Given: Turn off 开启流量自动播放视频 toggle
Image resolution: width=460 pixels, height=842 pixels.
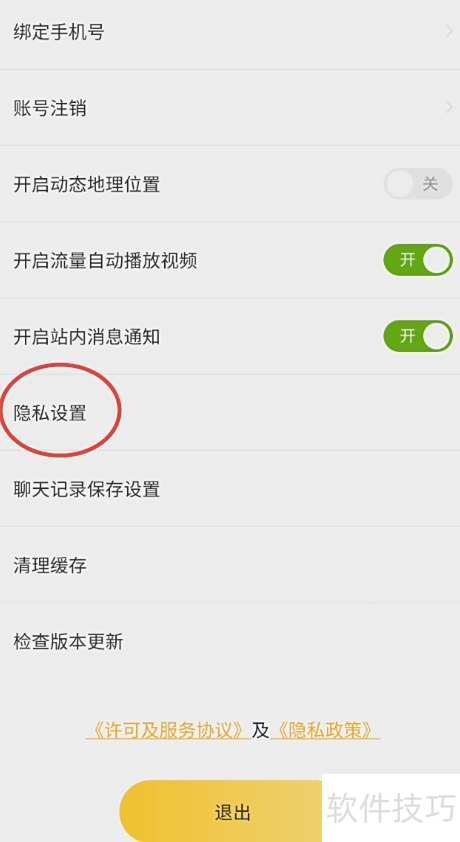Looking at the screenshot, I should pos(418,260).
